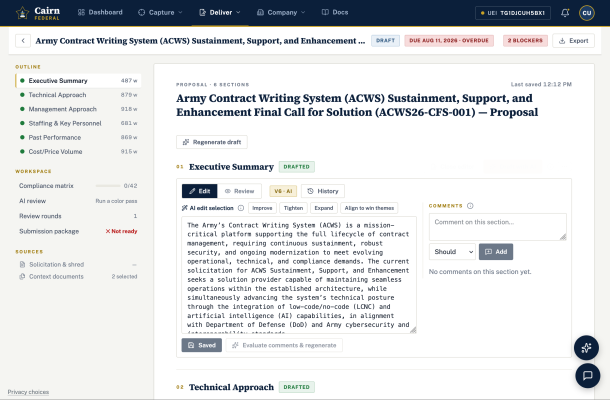
Task: Open the chat bubble button
Action: click(587, 375)
